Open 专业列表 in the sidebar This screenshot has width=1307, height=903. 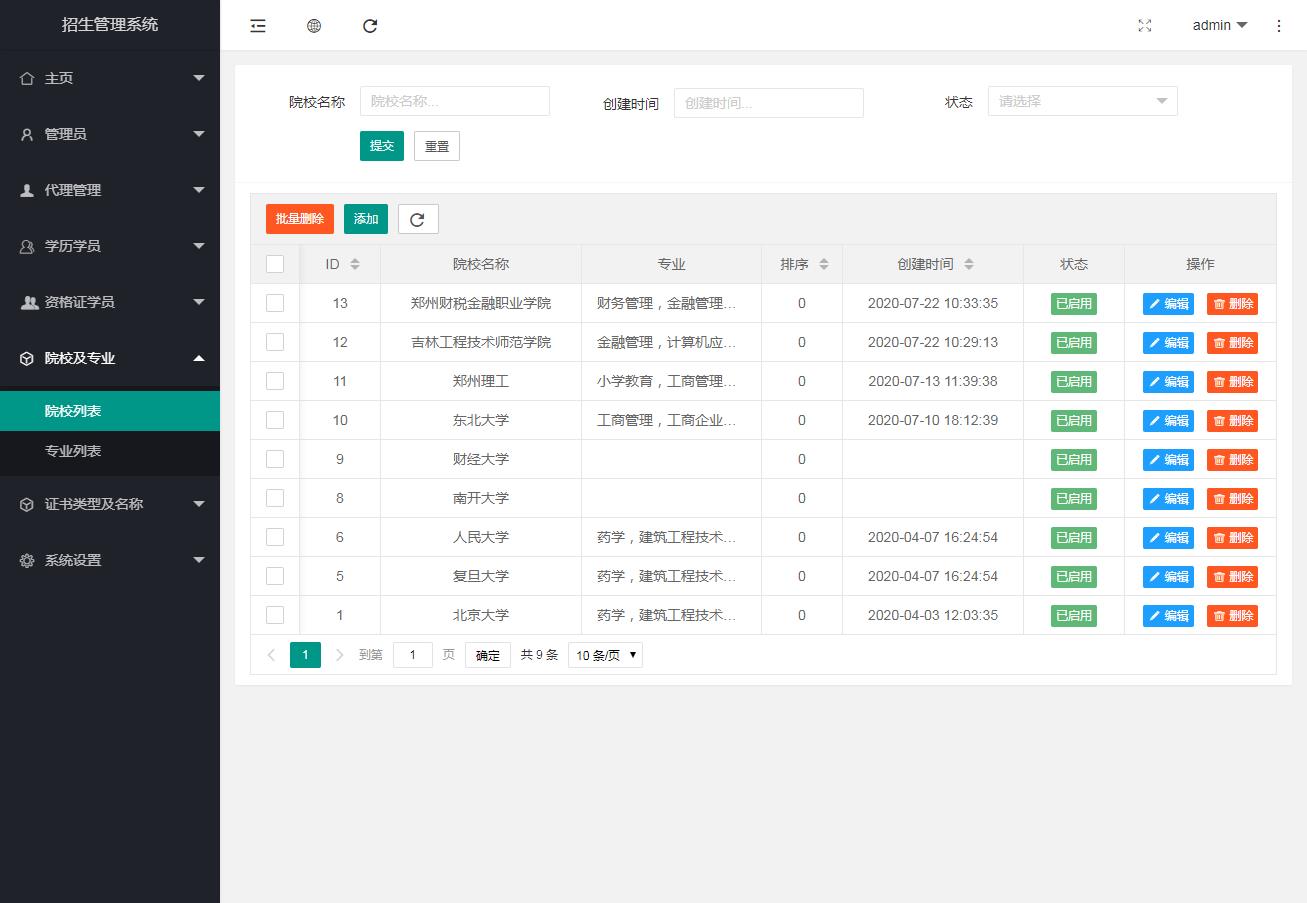click(x=73, y=451)
